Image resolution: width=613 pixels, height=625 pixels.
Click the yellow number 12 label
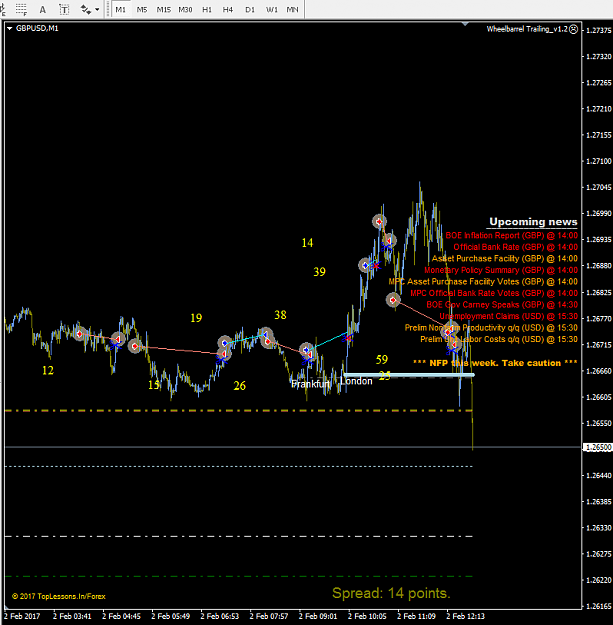pyautogui.click(x=48, y=370)
